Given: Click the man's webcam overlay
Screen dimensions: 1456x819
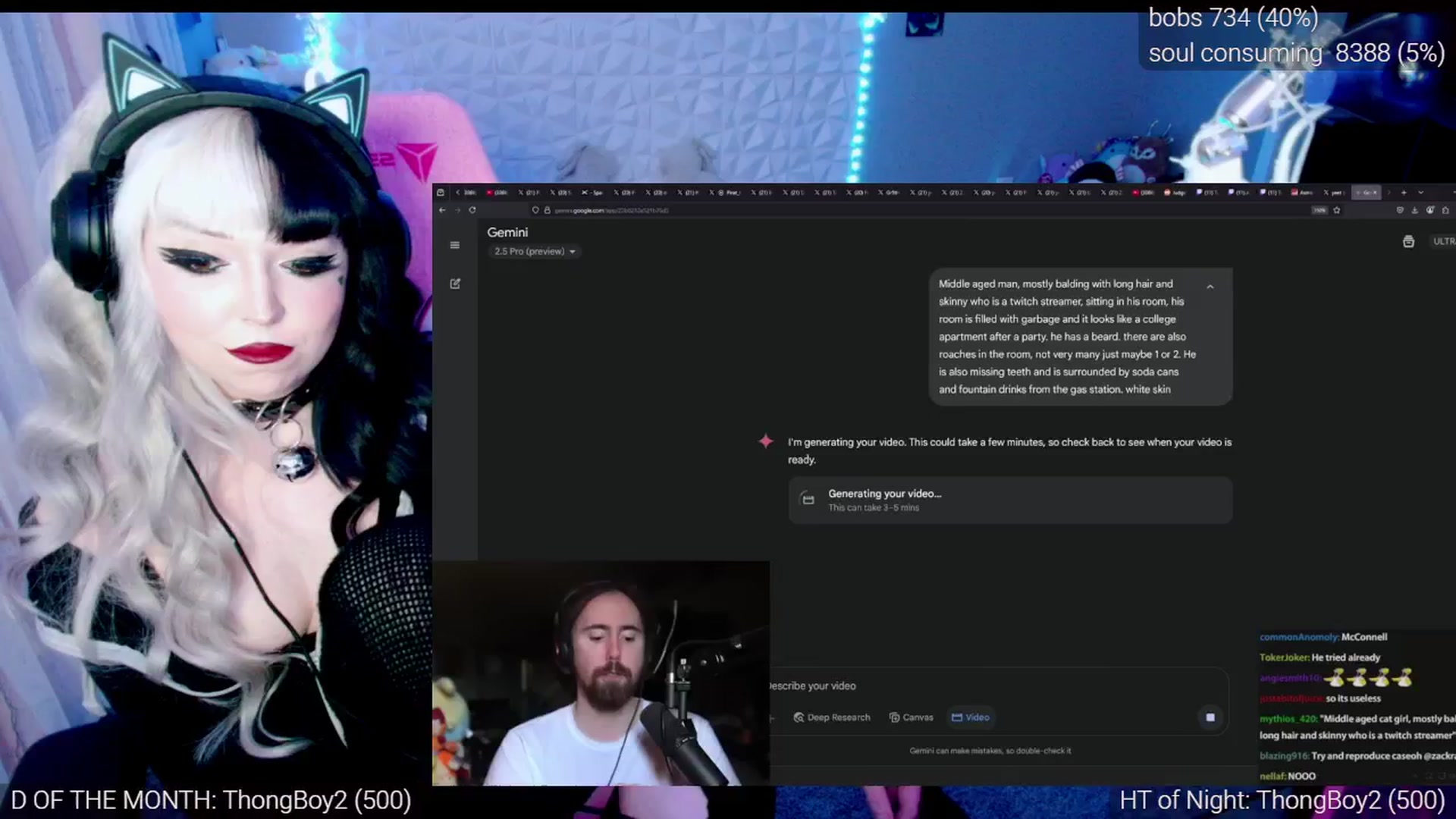Looking at the screenshot, I should click(601, 673).
